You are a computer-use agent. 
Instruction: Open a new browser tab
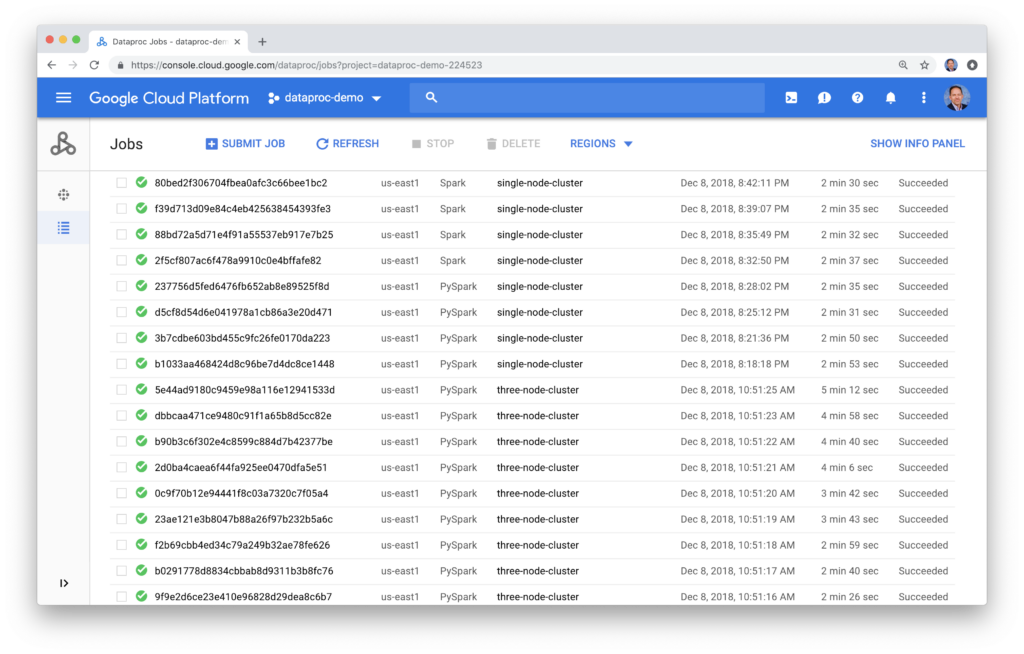click(263, 42)
